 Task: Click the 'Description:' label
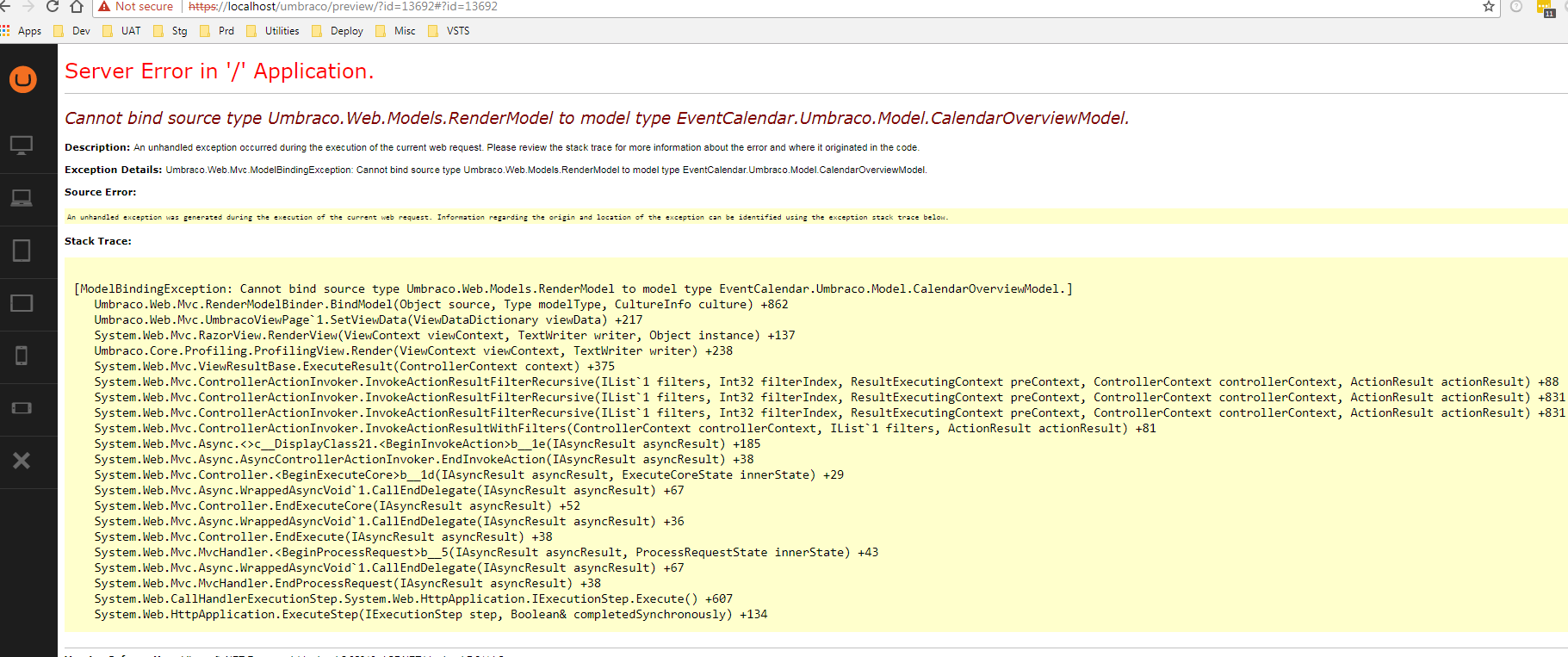[97, 147]
